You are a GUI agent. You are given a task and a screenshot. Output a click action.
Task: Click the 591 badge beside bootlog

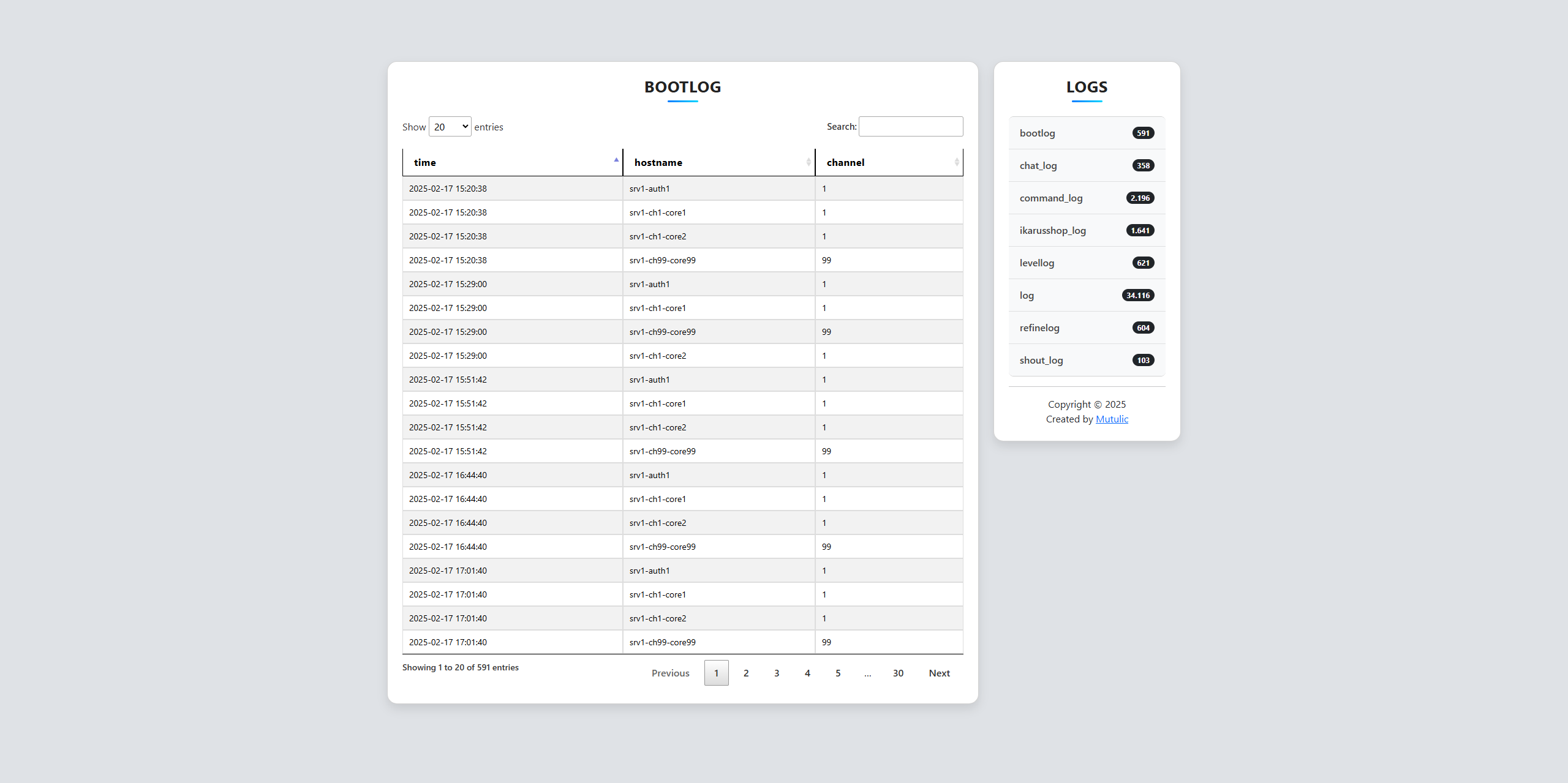[1143, 133]
